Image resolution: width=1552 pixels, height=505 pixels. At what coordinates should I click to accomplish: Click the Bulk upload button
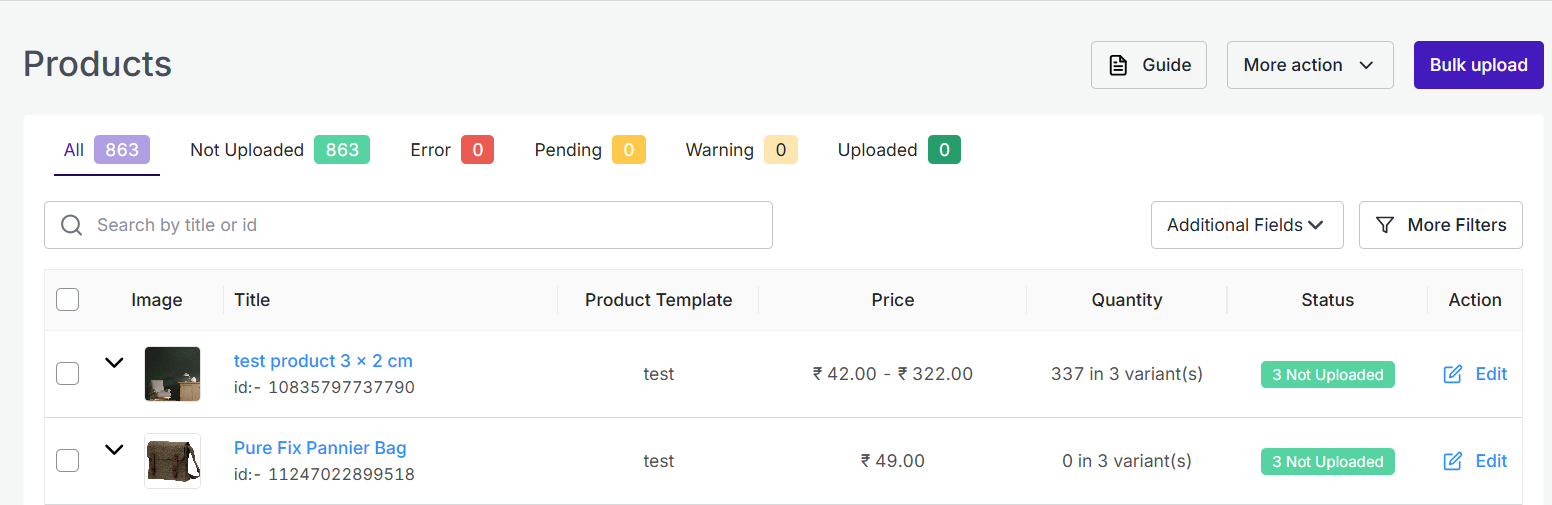click(1478, 65)
